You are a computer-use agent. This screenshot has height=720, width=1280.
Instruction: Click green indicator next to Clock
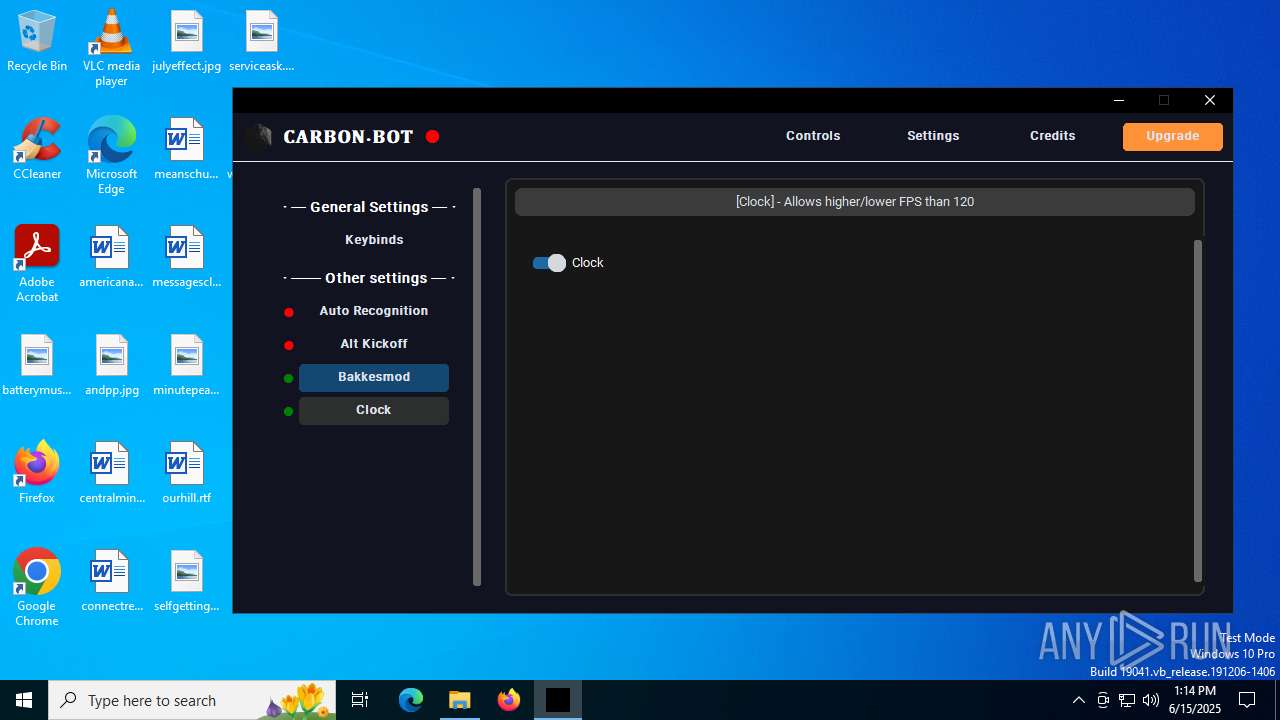pyautogui.click(x=289, y=412)
